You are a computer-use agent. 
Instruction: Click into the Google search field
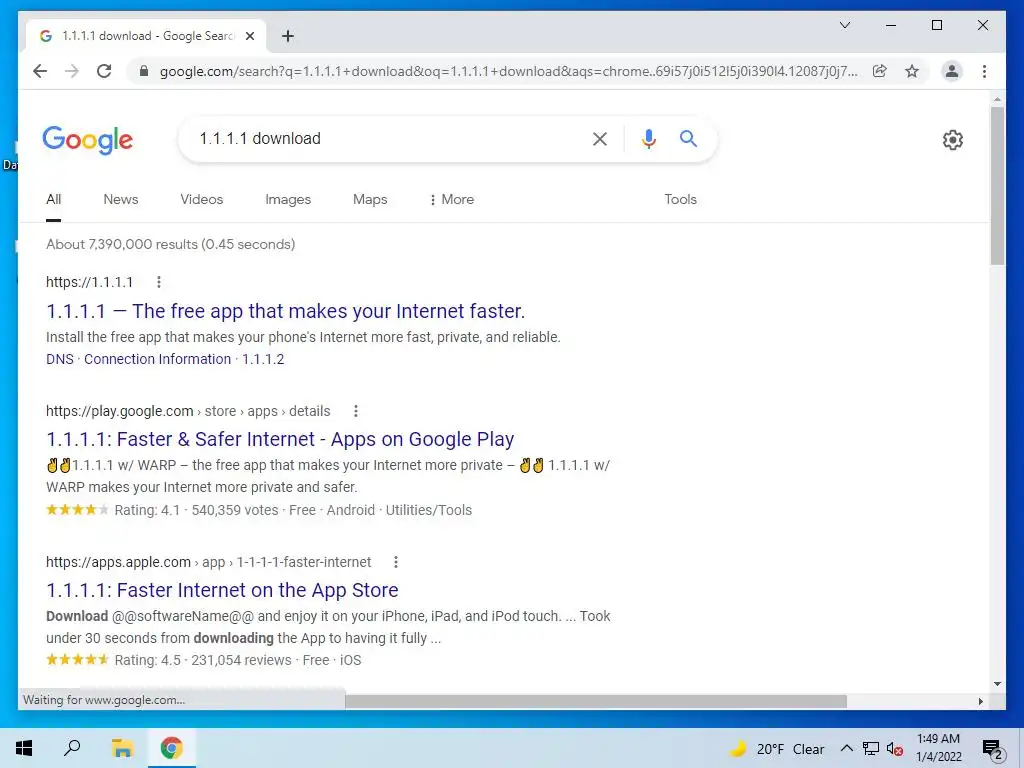coord(385,138)
